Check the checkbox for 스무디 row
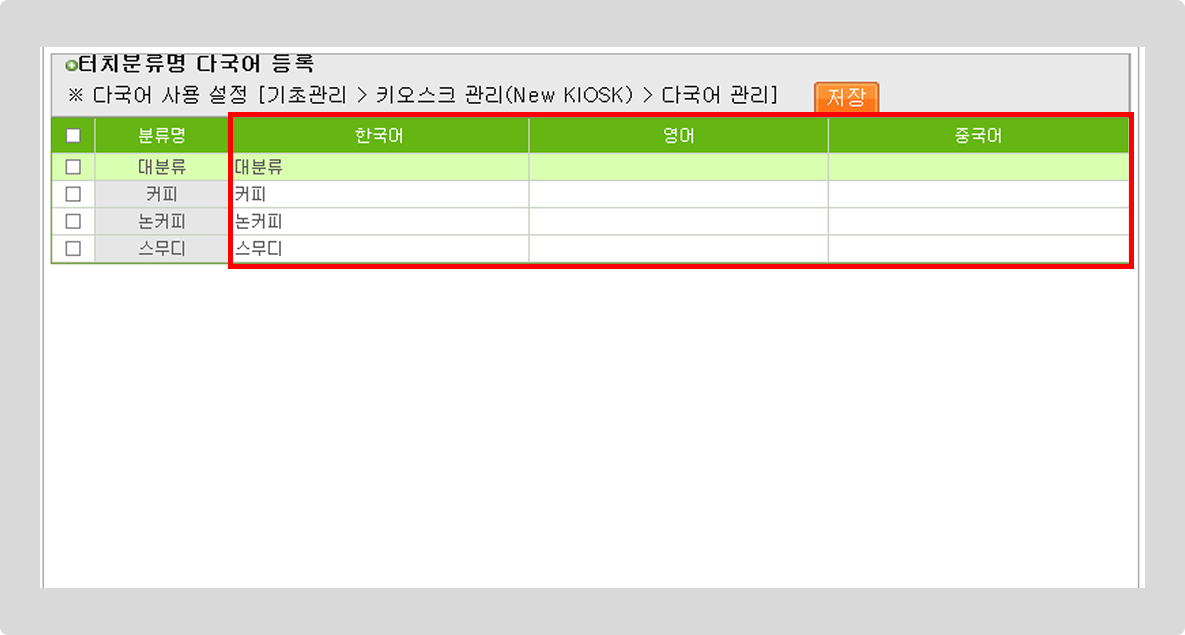The height and width of the screenshot is (635, 1185). point(73,248)
